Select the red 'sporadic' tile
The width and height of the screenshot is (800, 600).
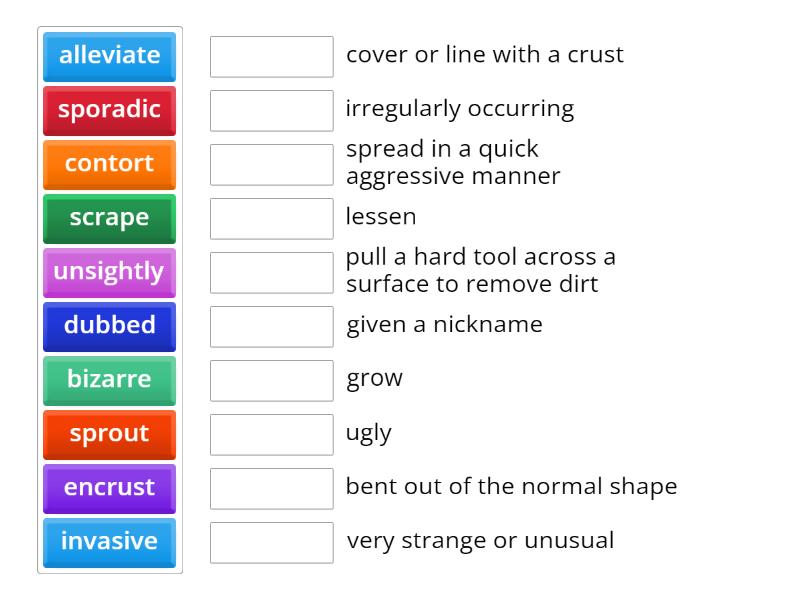(109, 110)
